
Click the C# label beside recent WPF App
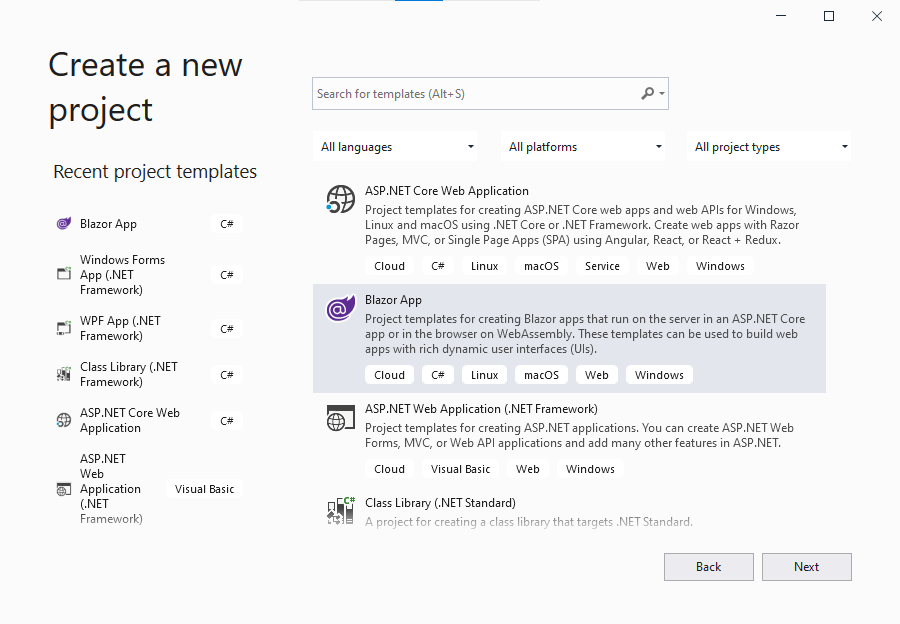pos(227,329)
